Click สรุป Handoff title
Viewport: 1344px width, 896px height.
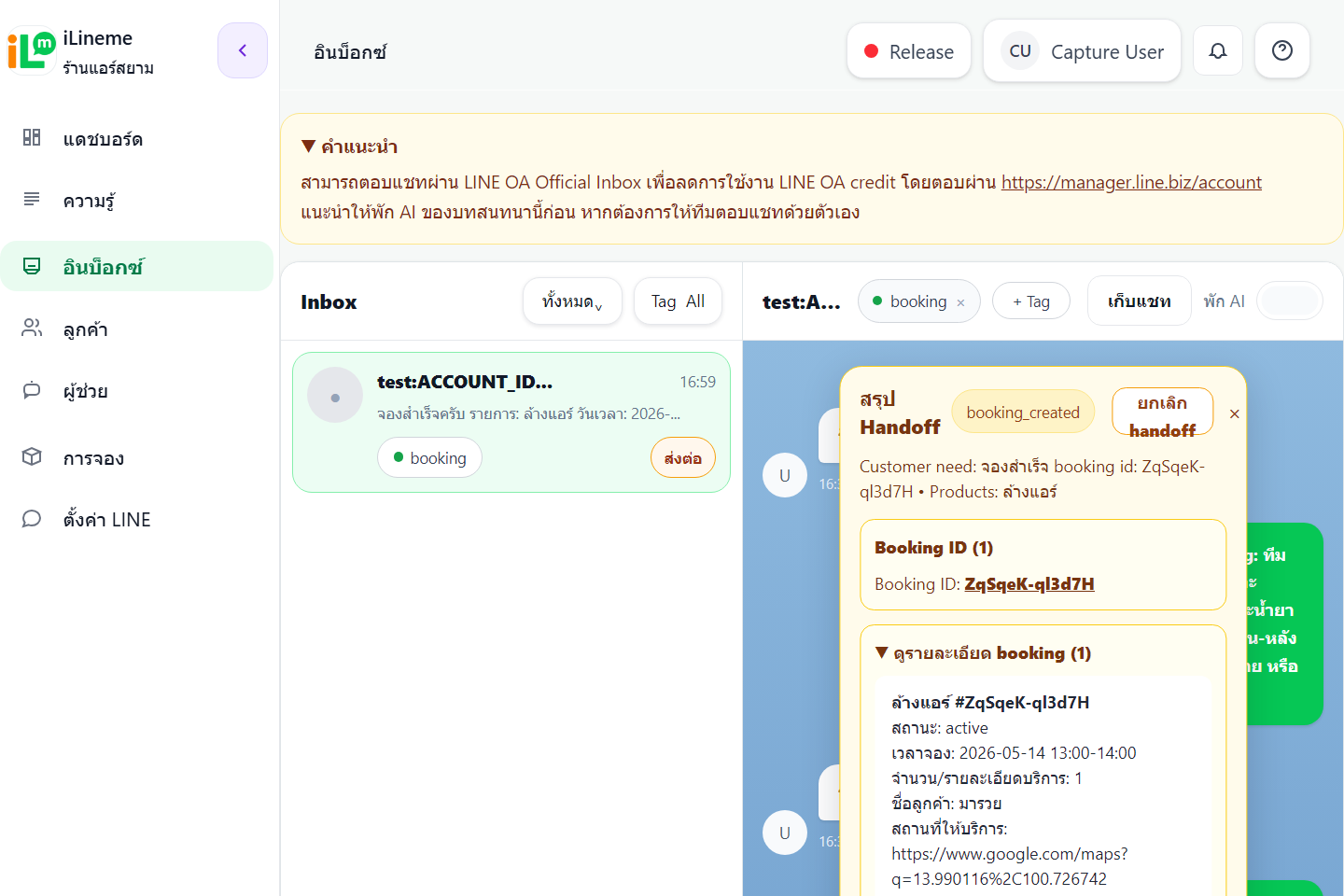click(x=900, y=413)
